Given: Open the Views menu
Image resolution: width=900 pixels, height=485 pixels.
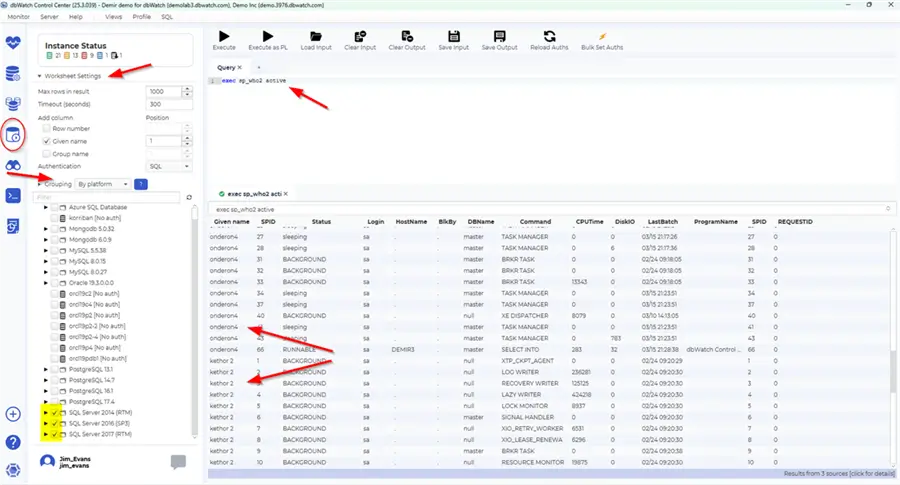Looking at the screenshot, I should [114, 17].
